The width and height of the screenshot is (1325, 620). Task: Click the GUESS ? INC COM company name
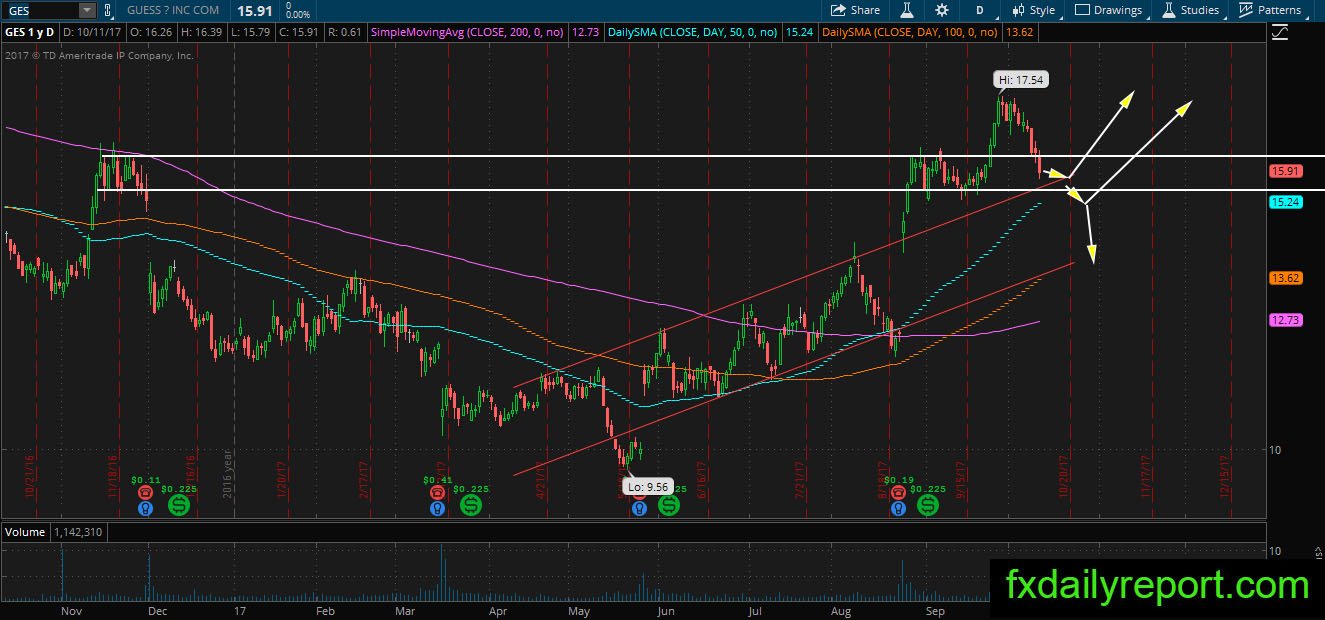(173, 10)
